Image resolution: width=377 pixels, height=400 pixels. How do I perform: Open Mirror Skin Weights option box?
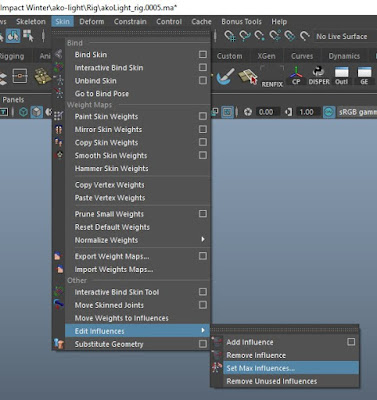pos(203,129)
